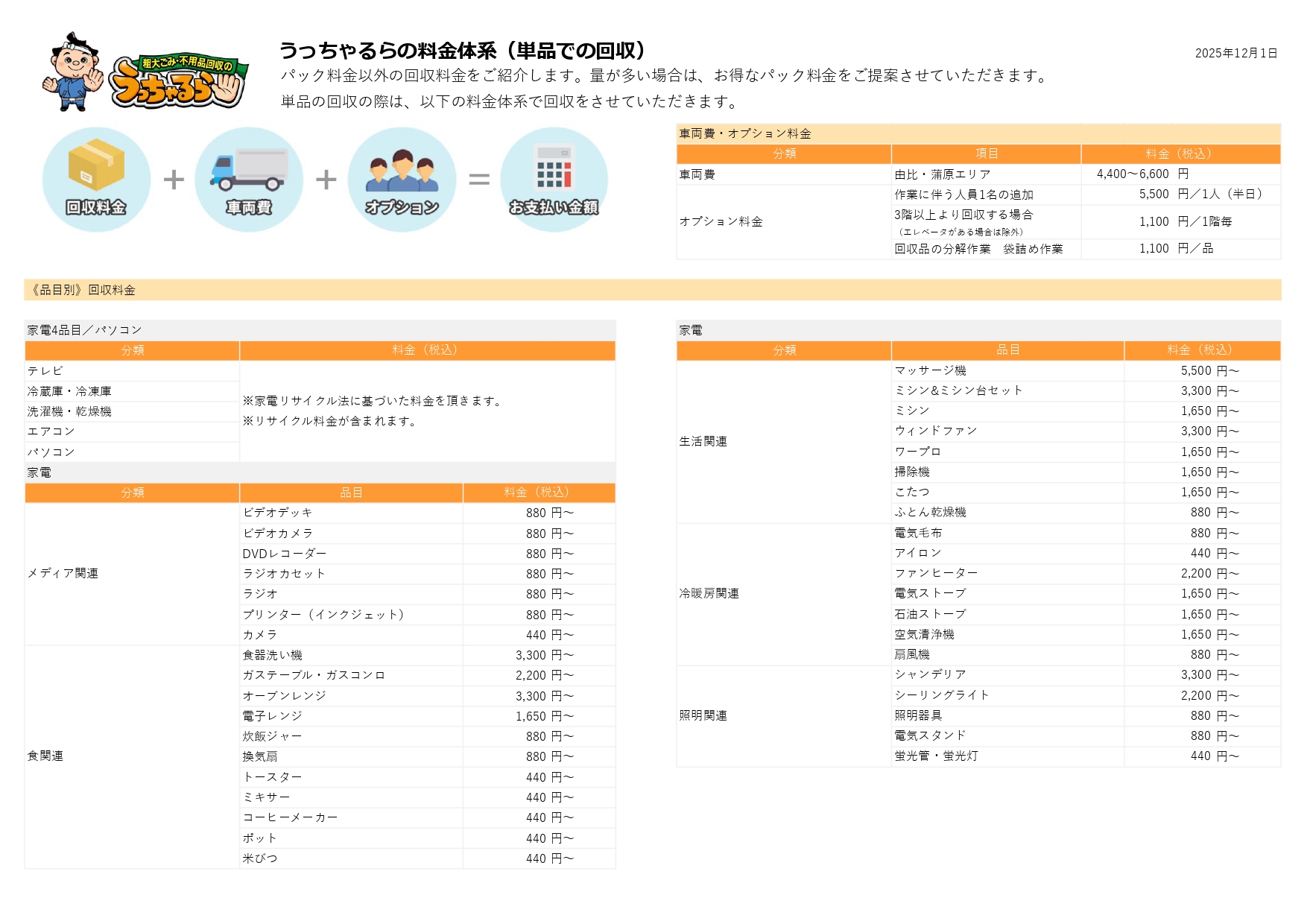
Task: Click the テレビ row entry
Action: 45,370
